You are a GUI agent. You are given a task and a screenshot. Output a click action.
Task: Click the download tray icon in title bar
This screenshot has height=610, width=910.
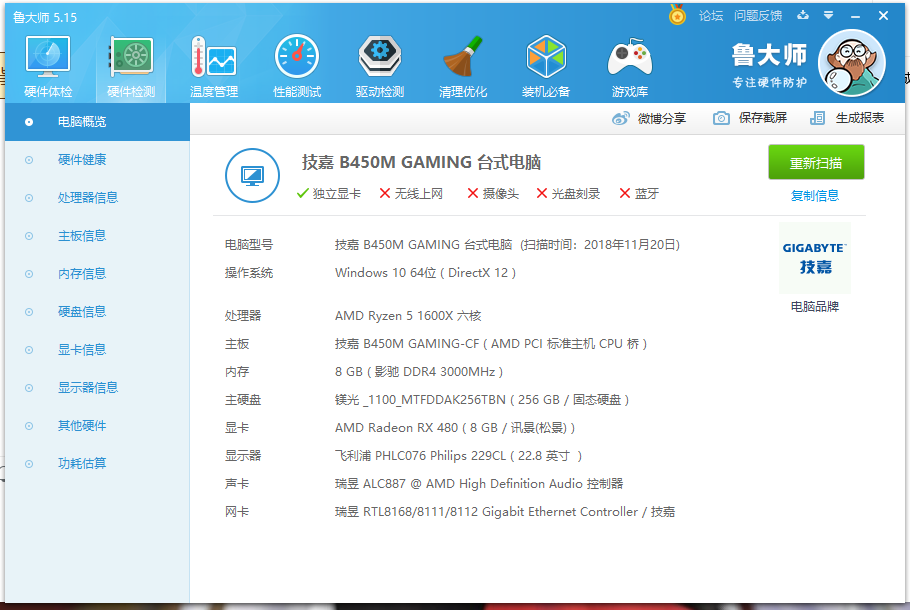click(x=802, y=15)
